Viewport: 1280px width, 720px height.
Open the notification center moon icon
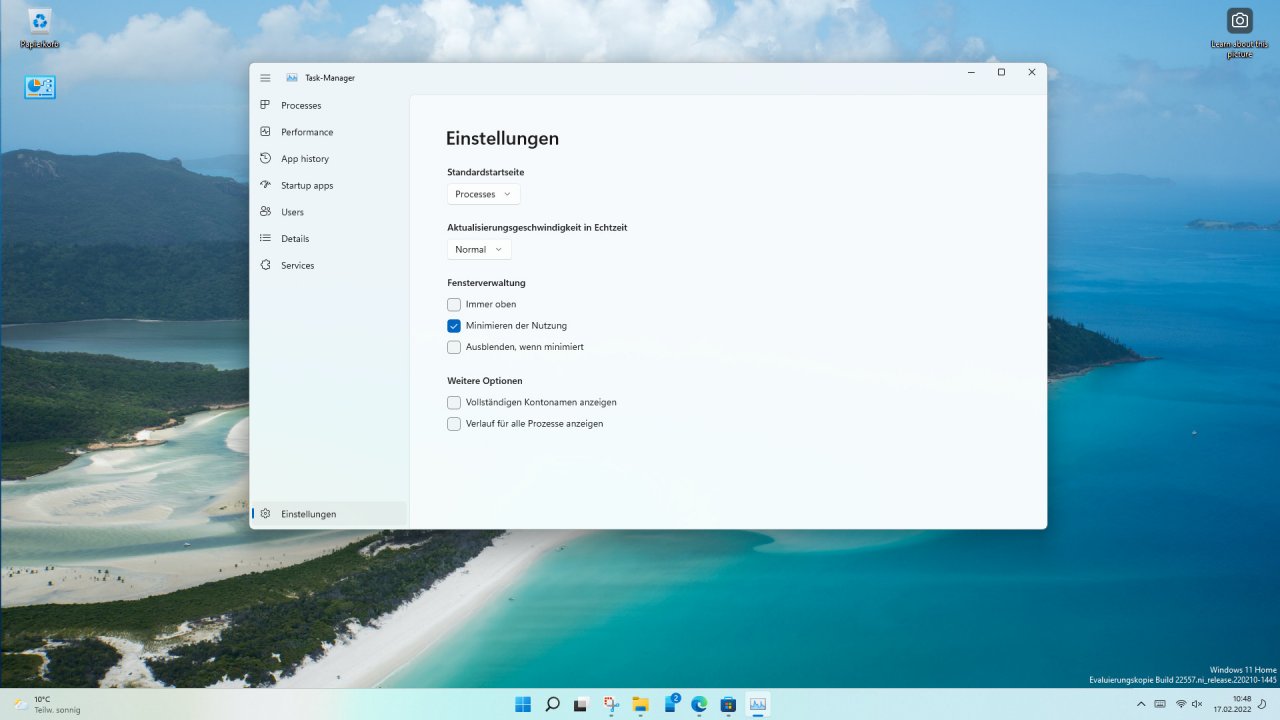click(x=1262, y=704)
